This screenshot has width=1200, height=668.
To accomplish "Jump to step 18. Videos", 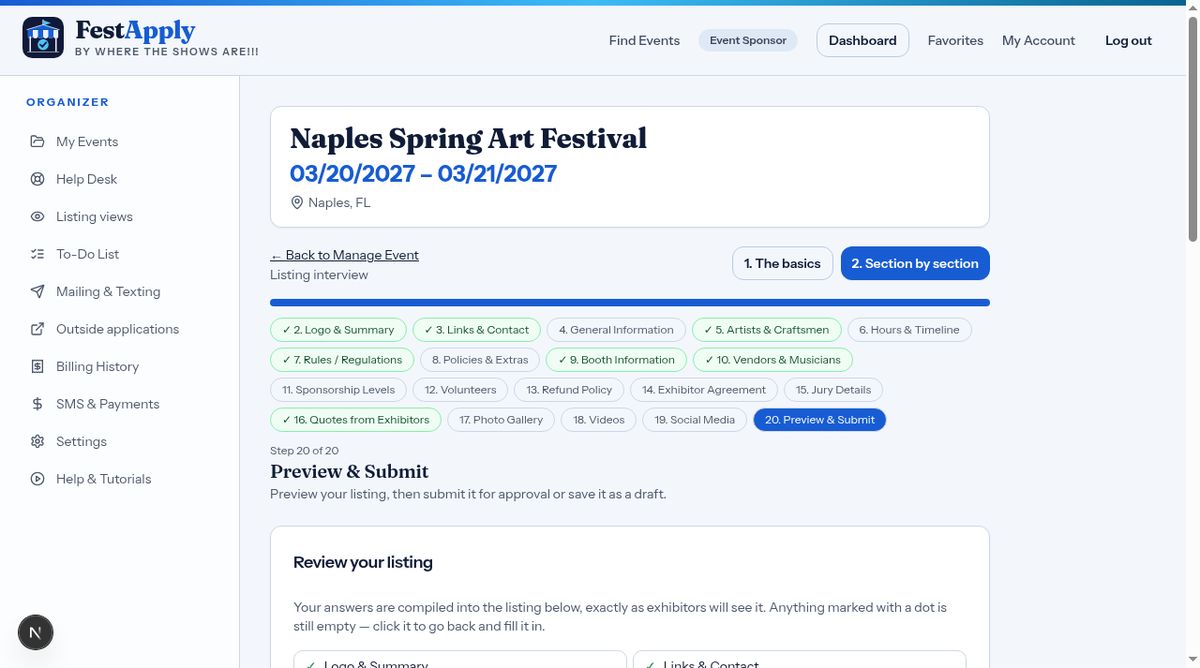I will click(598, 420).
